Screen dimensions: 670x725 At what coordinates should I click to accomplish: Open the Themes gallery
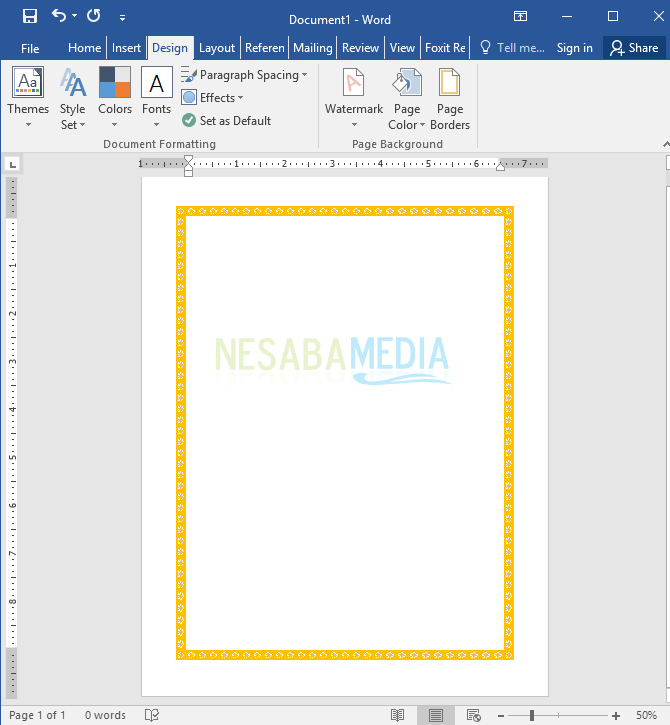(28, 98)
